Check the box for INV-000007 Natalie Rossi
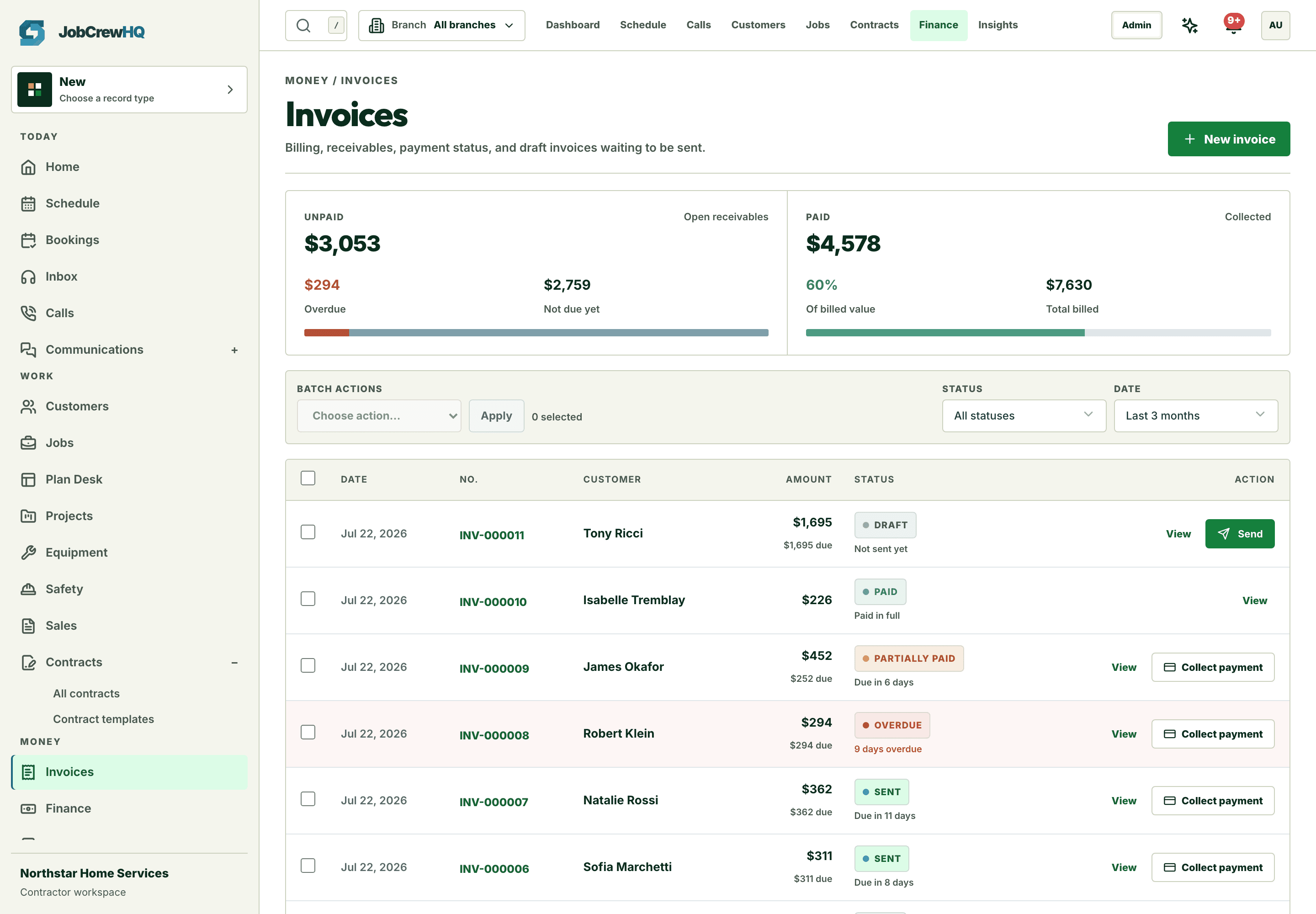1316x914 pixels. (308, 799)
